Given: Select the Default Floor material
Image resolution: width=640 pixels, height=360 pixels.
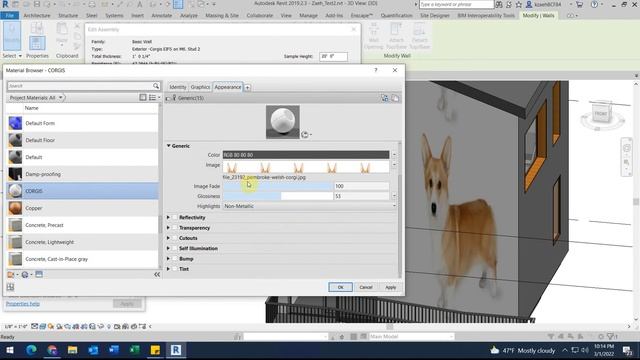Looking at the screenshot, I should [x=82, y=140].
